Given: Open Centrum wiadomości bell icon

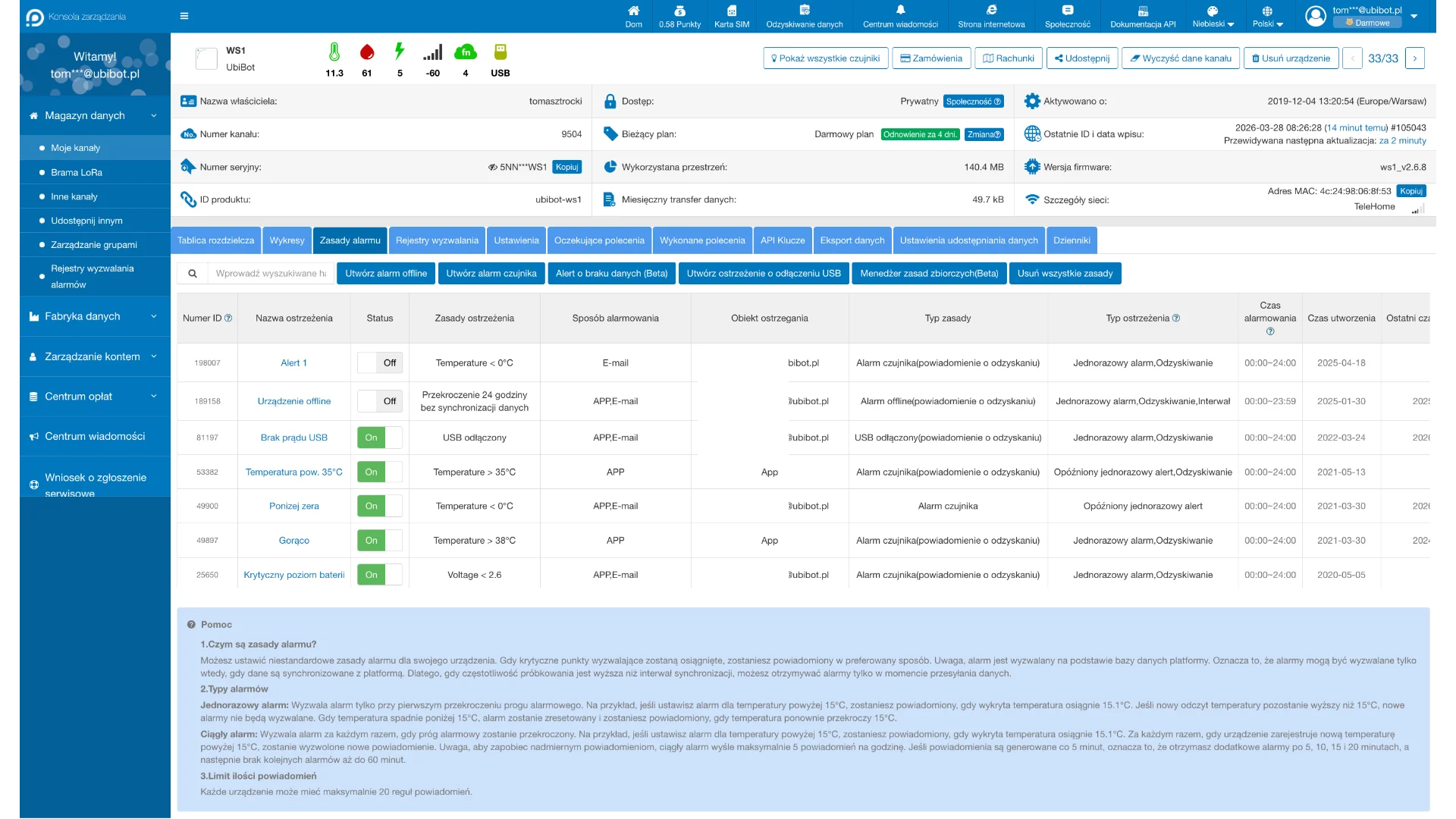Looking at the screenshot, I should pyautogui.click(x=900, y=11).
